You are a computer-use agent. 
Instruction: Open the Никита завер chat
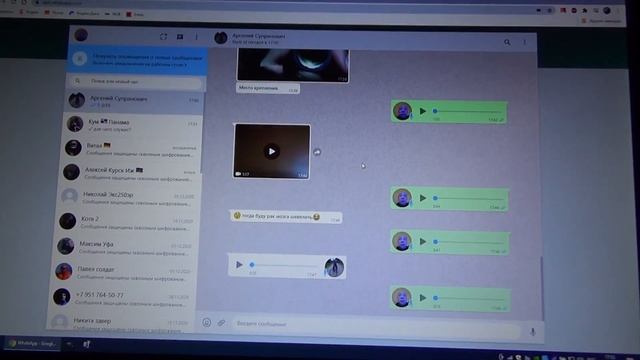tap(119, 322)
